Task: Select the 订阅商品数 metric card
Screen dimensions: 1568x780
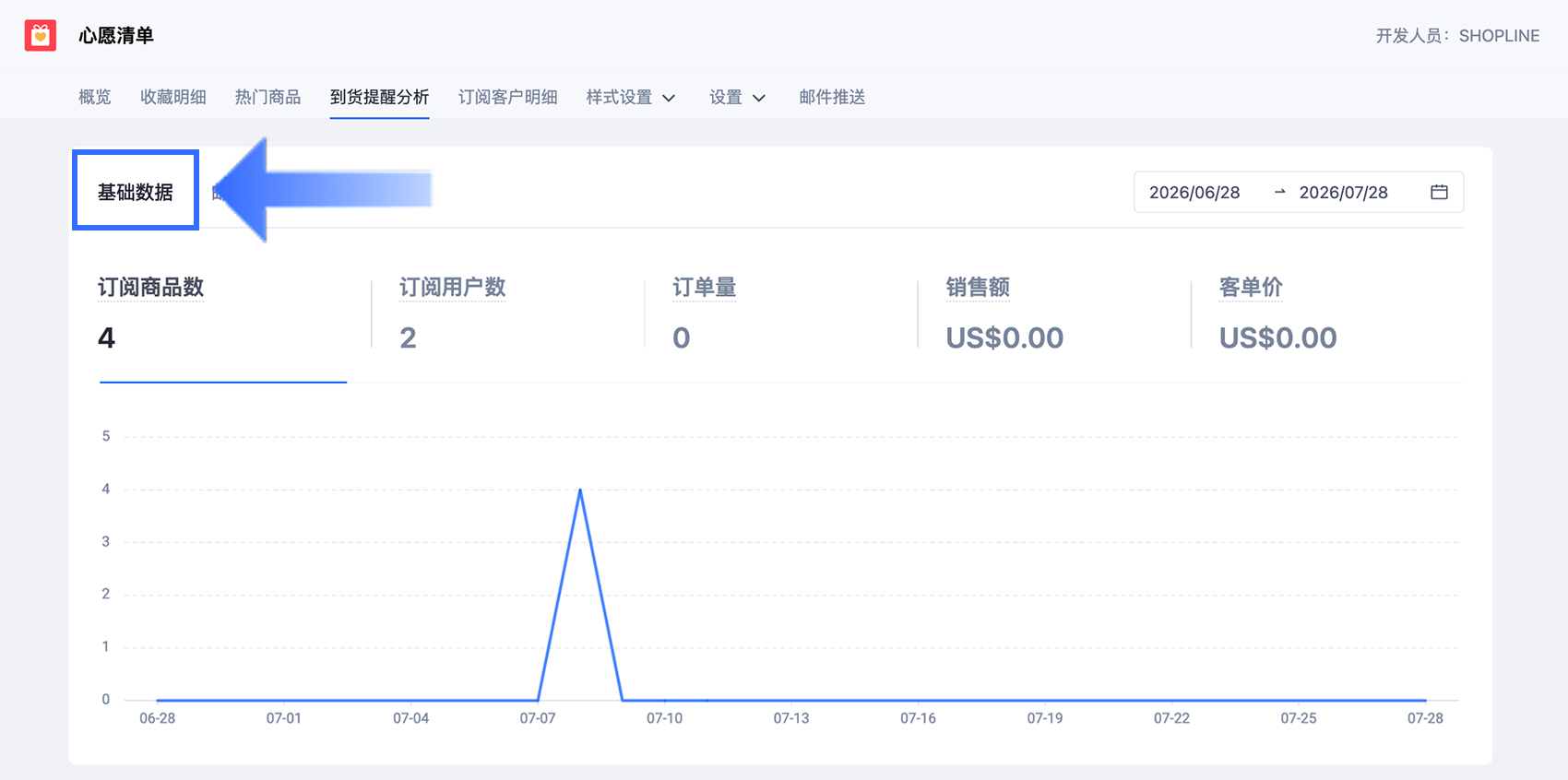Action: 222,314
